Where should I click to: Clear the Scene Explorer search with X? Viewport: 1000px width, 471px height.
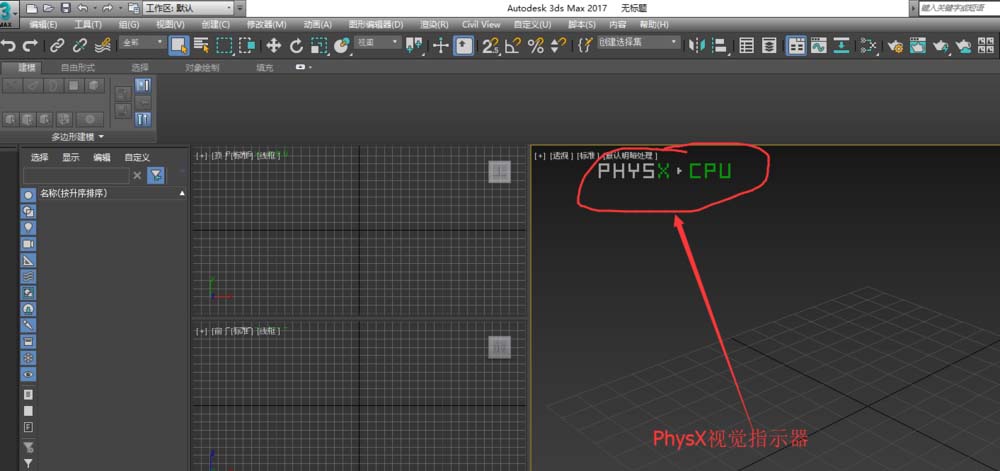(x=137, y=175)
